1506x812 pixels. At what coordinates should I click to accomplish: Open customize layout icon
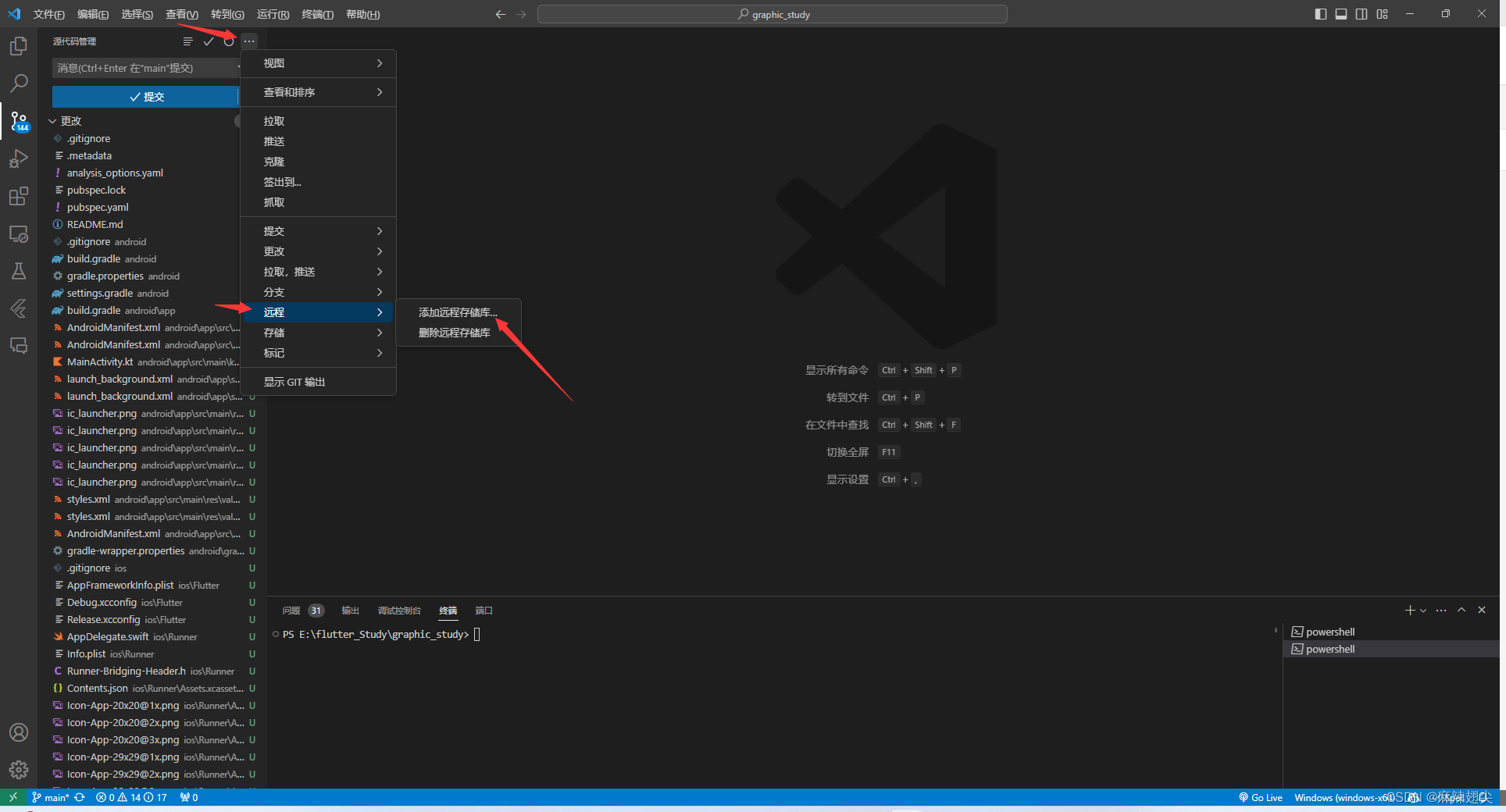(1383, 14)
